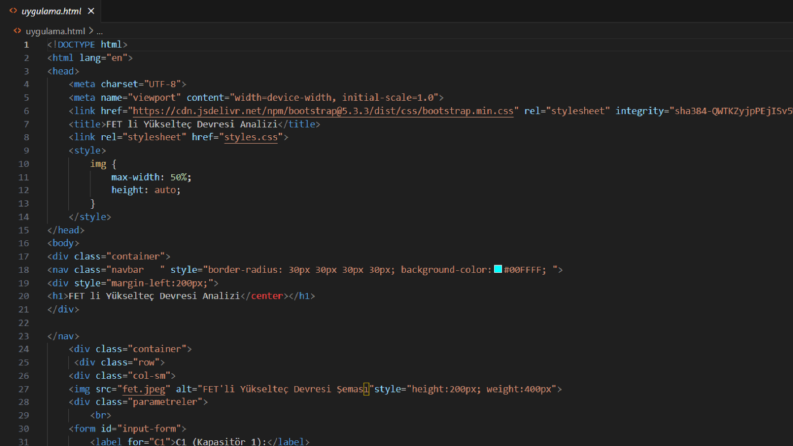Click the "col-sm" class value
The image size is (793, 446).
tap(149, 376)
